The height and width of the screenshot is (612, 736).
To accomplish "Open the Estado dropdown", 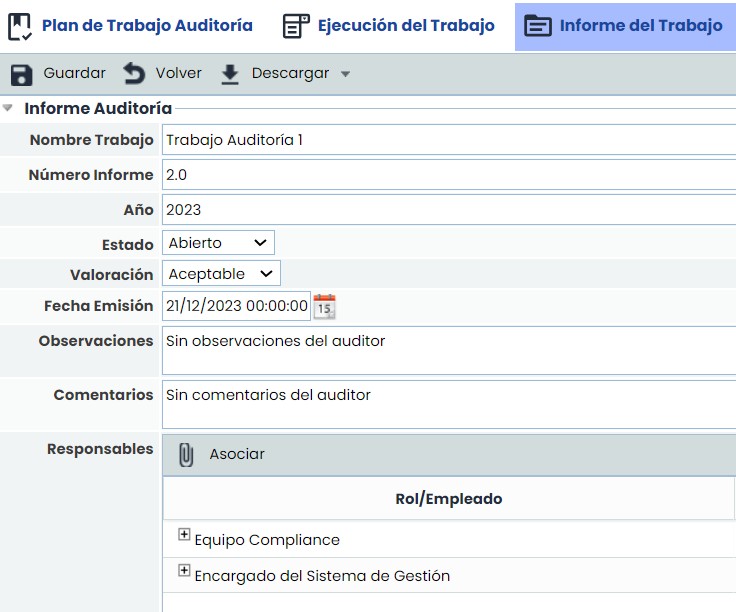I will [218, 243].
